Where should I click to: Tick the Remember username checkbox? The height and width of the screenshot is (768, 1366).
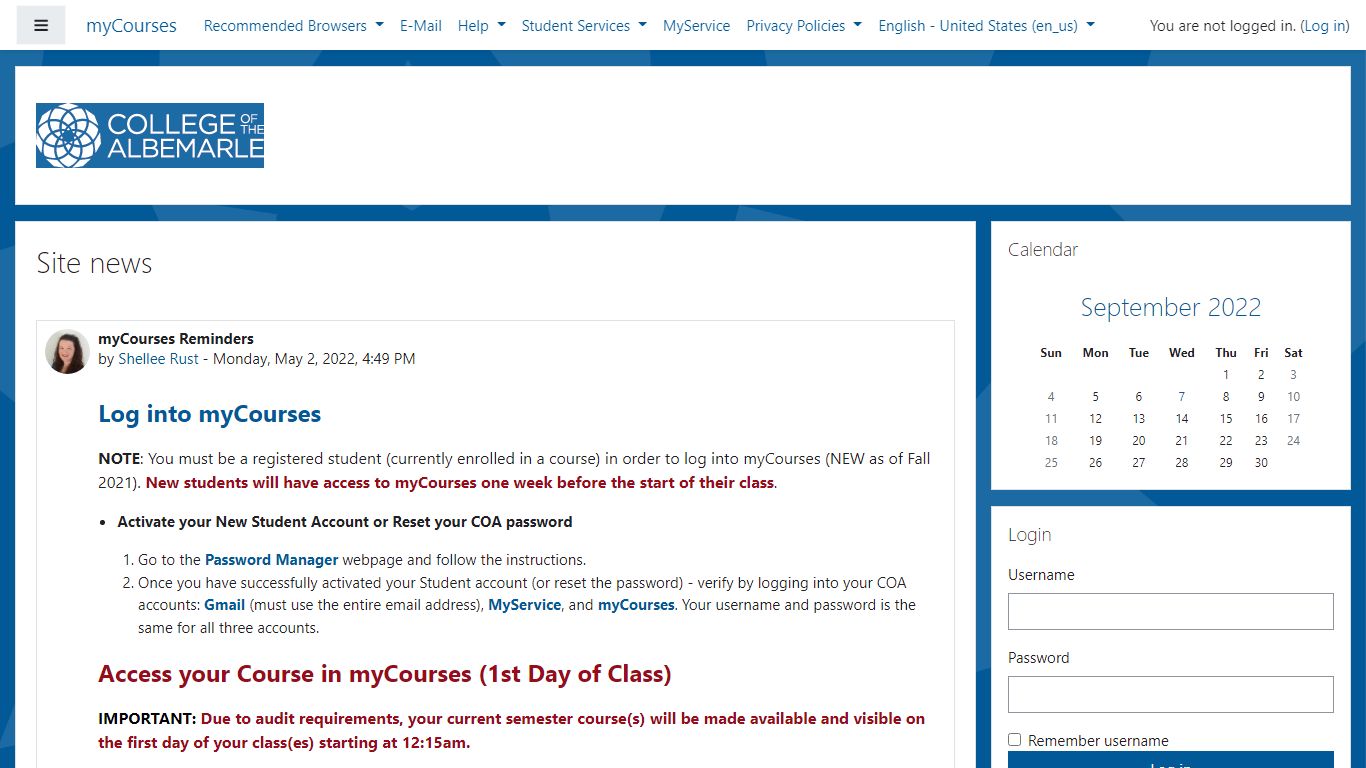click(1014, 740)
